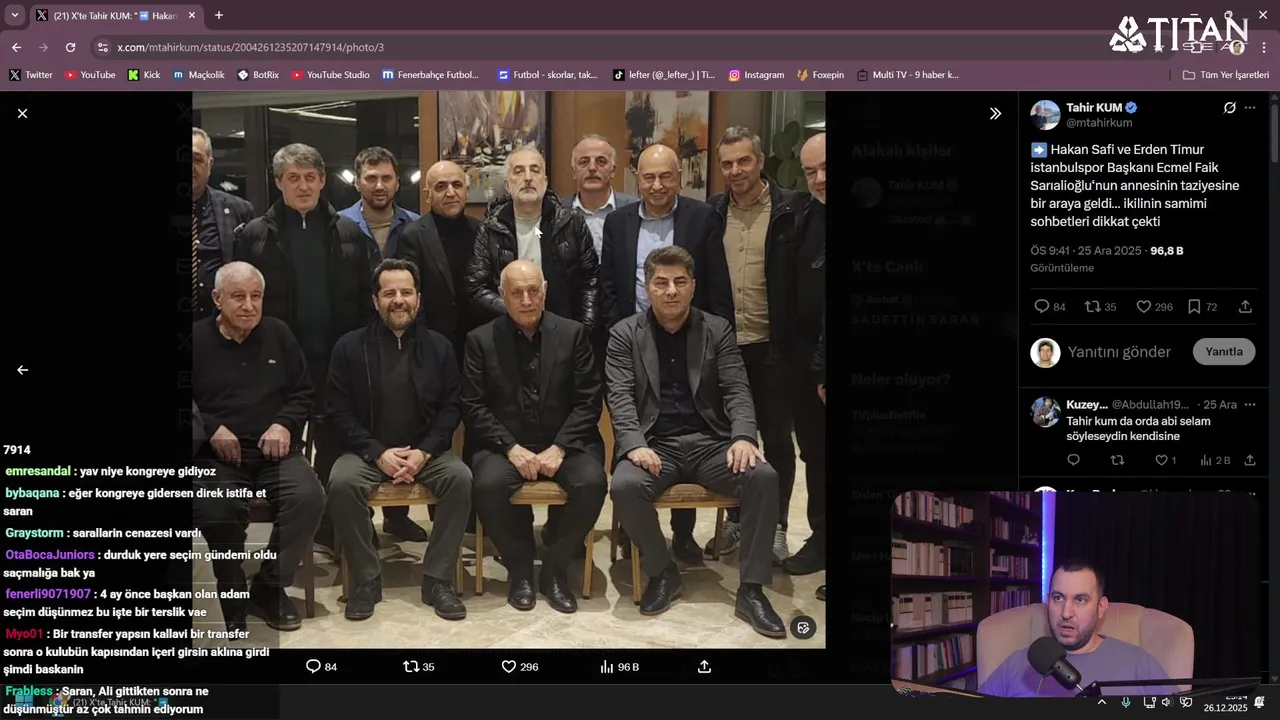Toggle bookmark showing 72 in sidebar

[x=1202, y=307]
